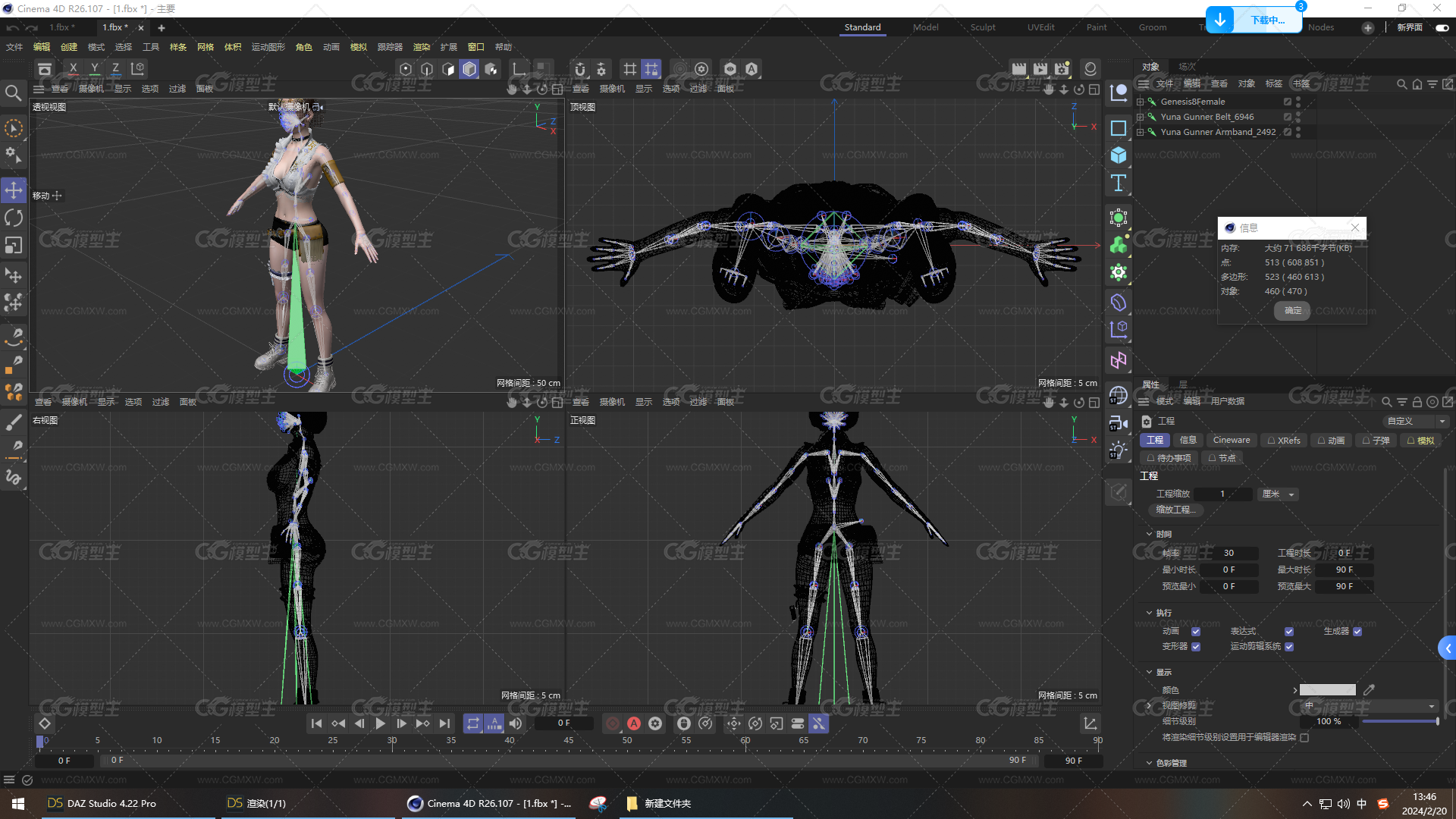The height and width of the screenshot is (819, 1456).
Task: Click the UVEdit tab icon
Action: click(1038, 27)
